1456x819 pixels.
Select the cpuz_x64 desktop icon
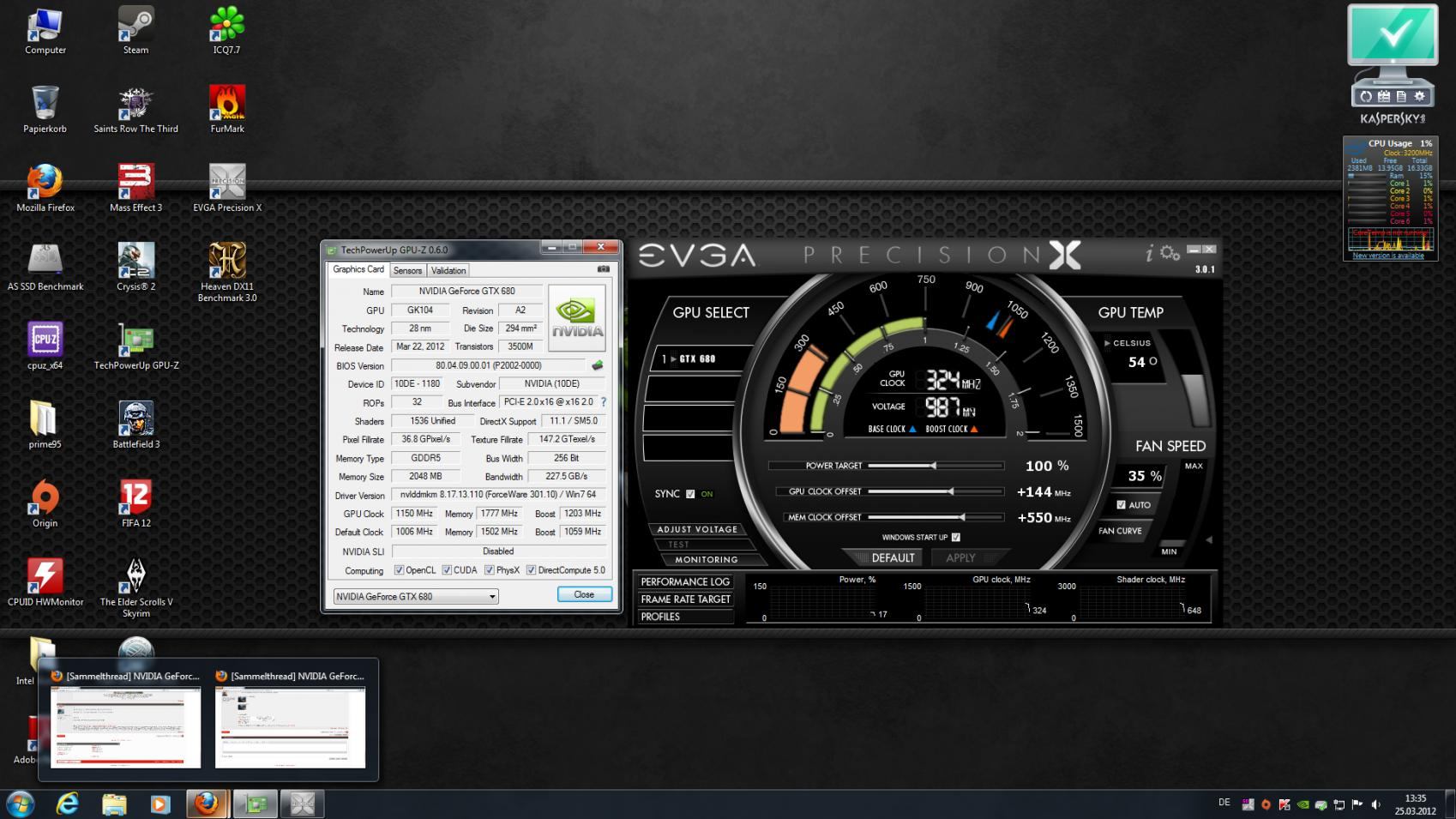(x=45, y=346)
